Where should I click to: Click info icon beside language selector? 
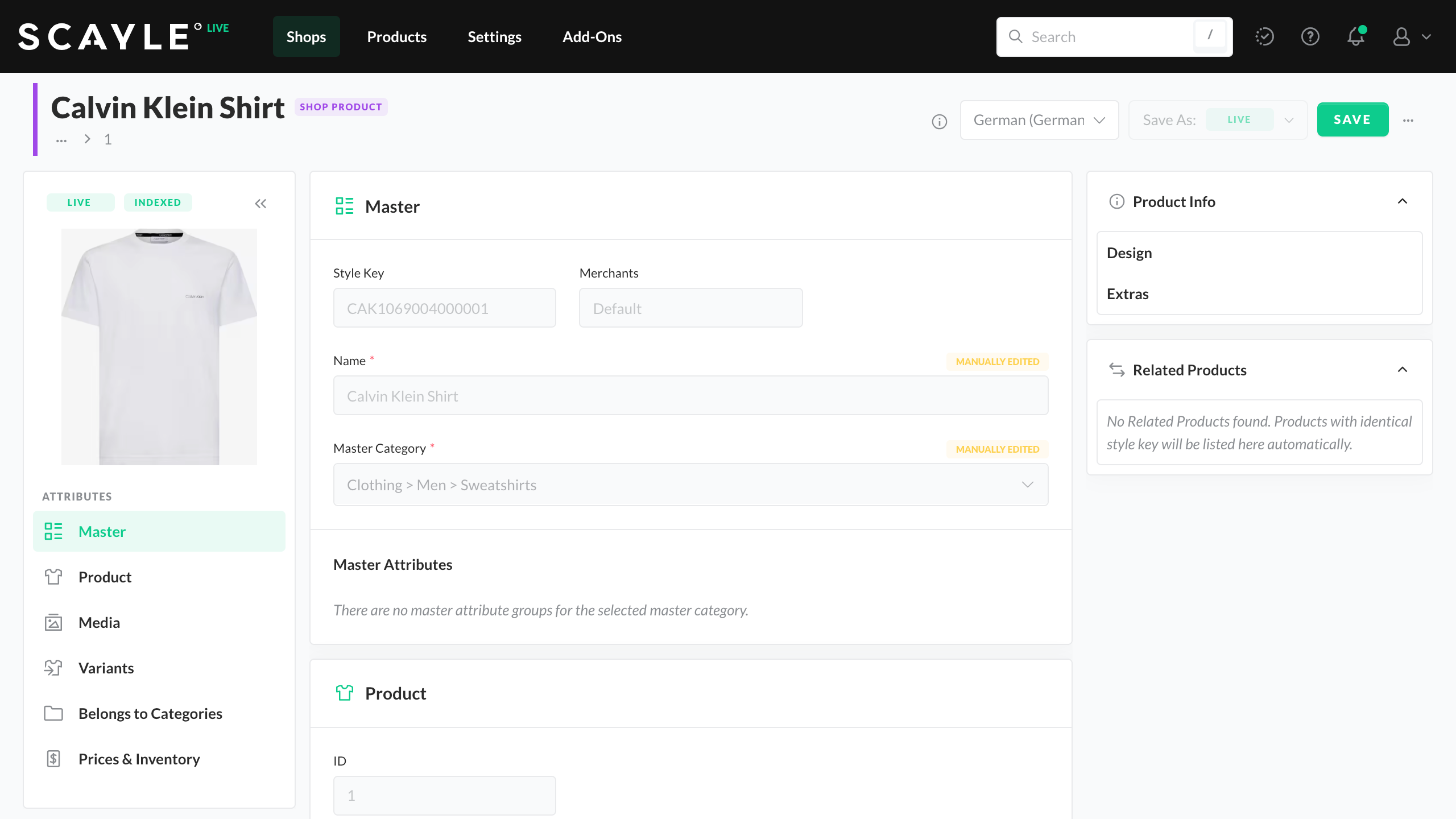pyautogui.click(x=940, y=121)
